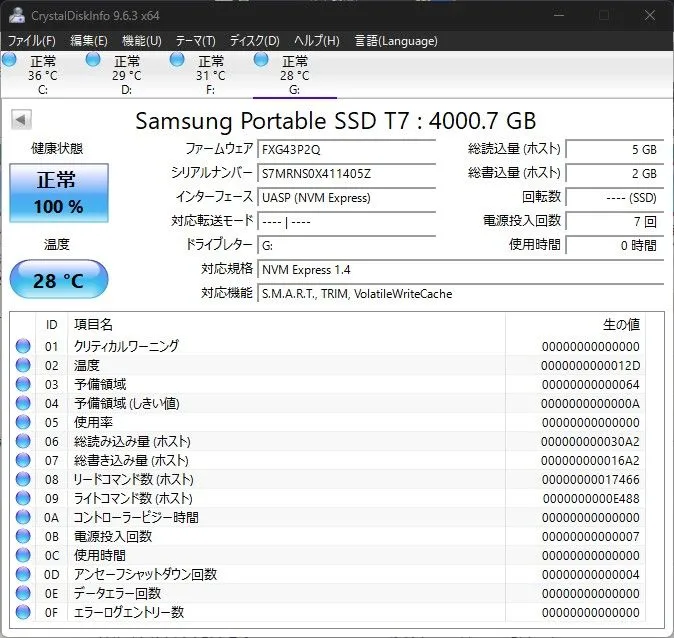The width and height of the screenshot is (674, 638).
Task: Select the F: drive status orb
Action: 177,60
